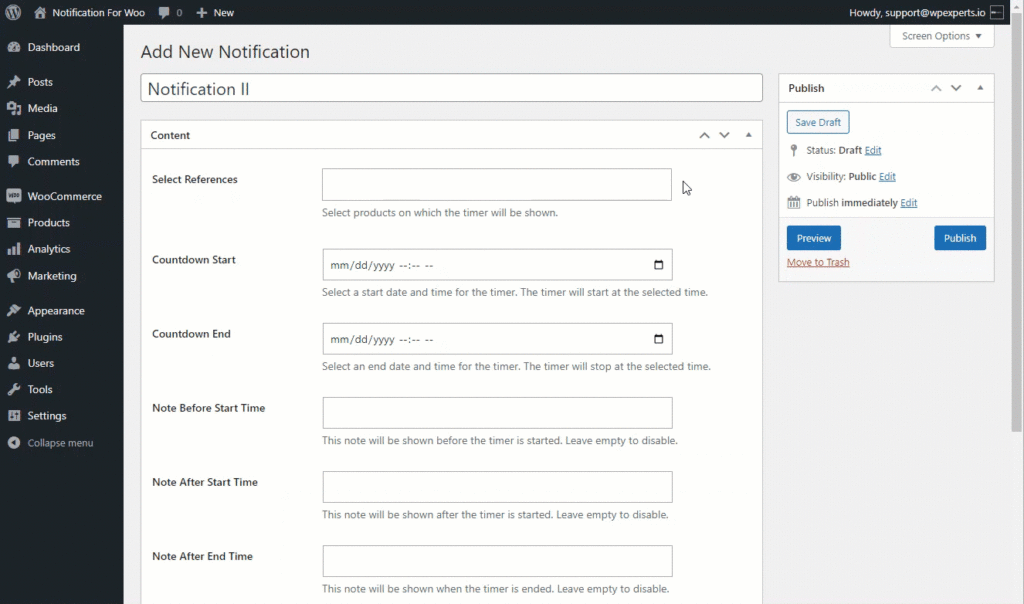Edit the Publish immediately schedule
Image resolution: width=1024 pixels, height=604 pixels.
[908, 202]
